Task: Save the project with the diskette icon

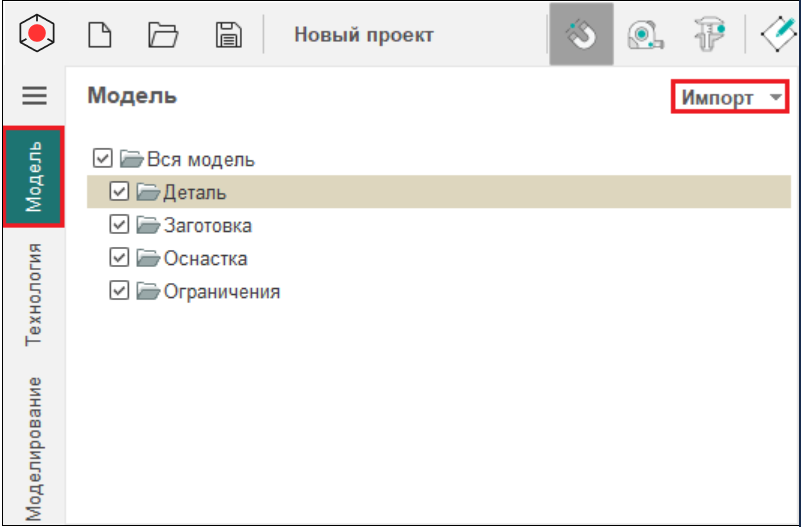Action: click(229, 35)
